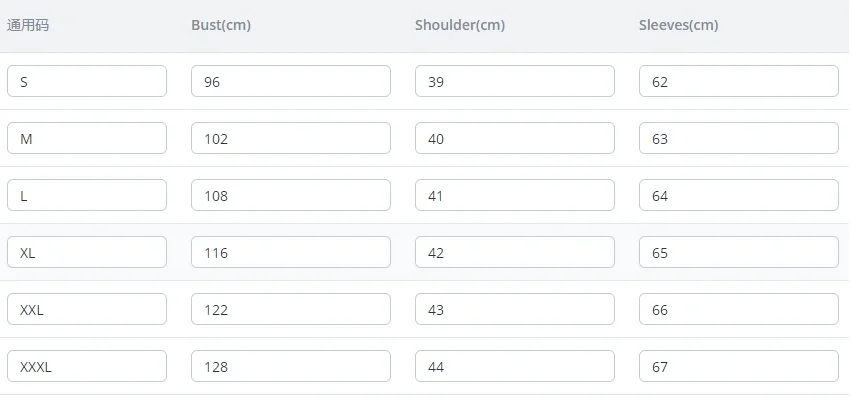
Task: Click the Sleeves(cm) column header
Action: pyautogui.click(x=679, y=25)
